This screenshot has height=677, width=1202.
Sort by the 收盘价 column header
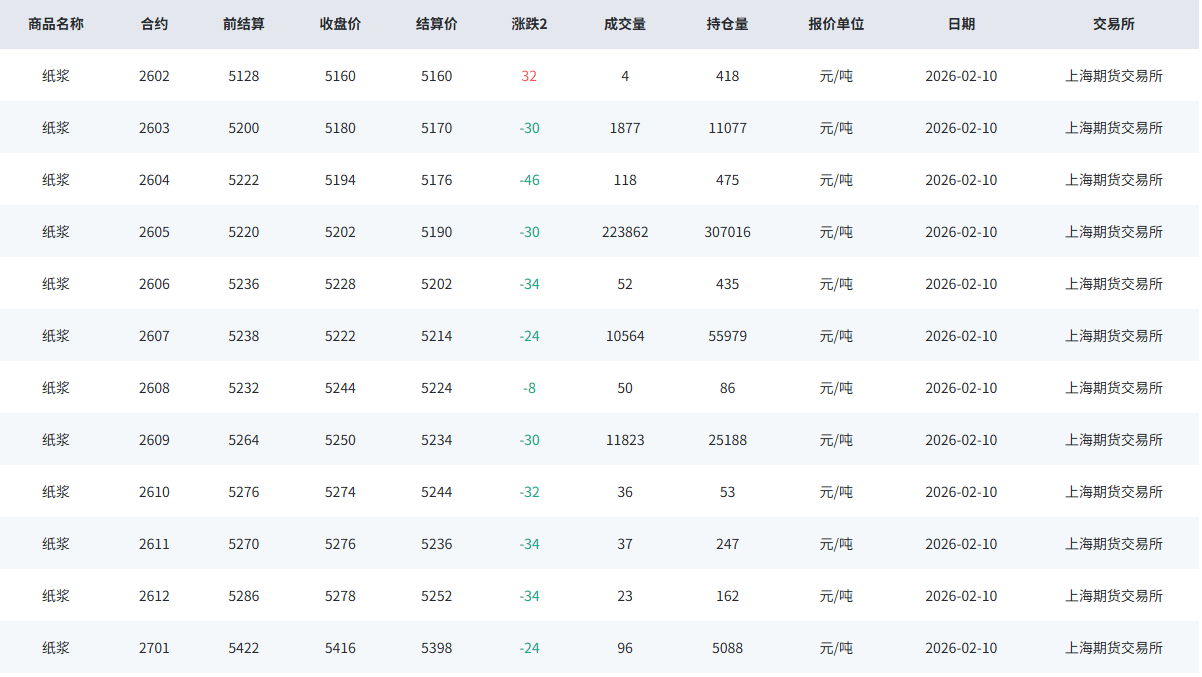(340, 24)
